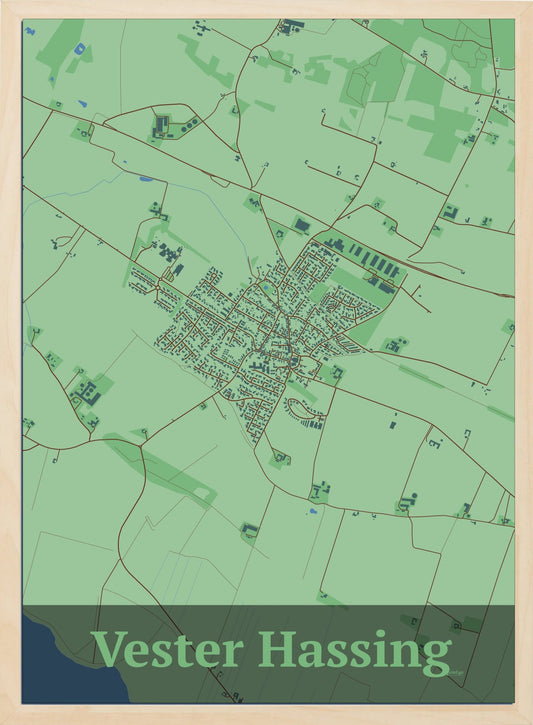Click the small blue pond south of town
This screenshot has width=533, height=725.
click(313, 511)
